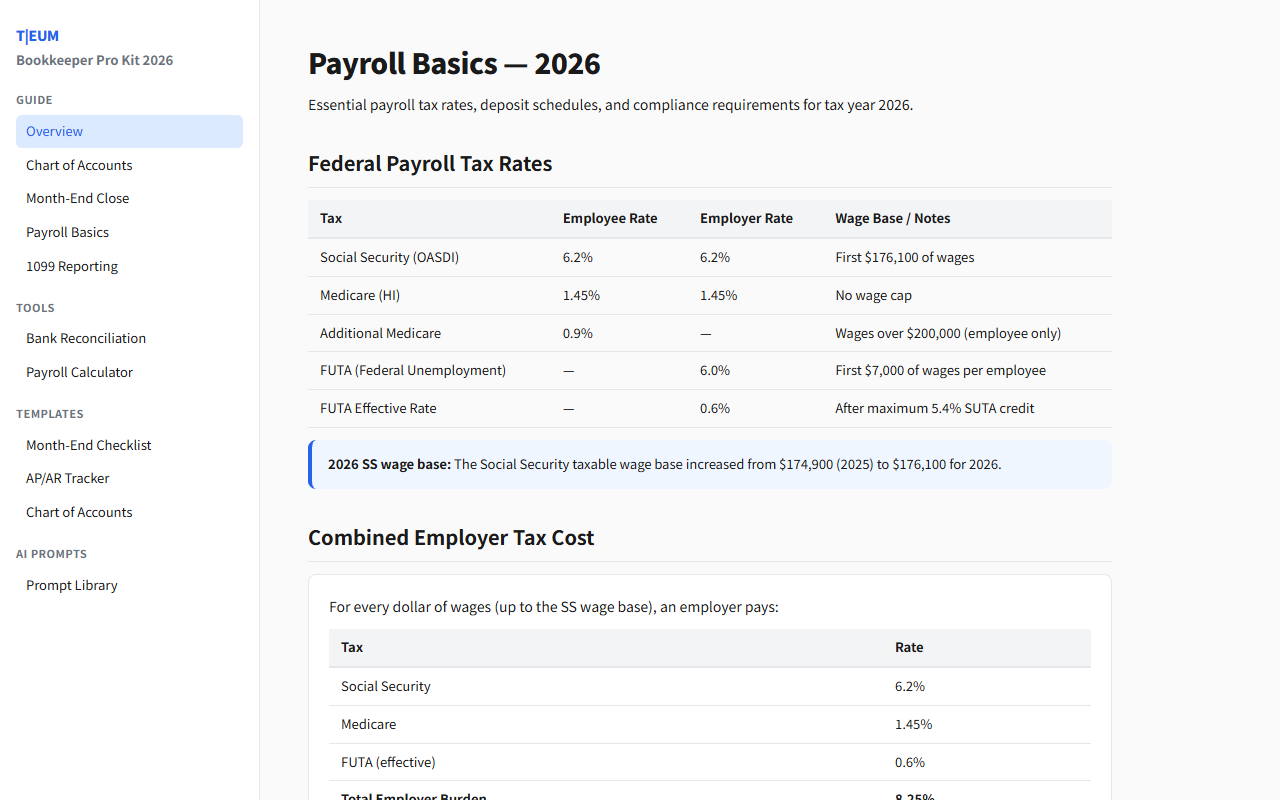Open the Month-End Close guide

77,198
